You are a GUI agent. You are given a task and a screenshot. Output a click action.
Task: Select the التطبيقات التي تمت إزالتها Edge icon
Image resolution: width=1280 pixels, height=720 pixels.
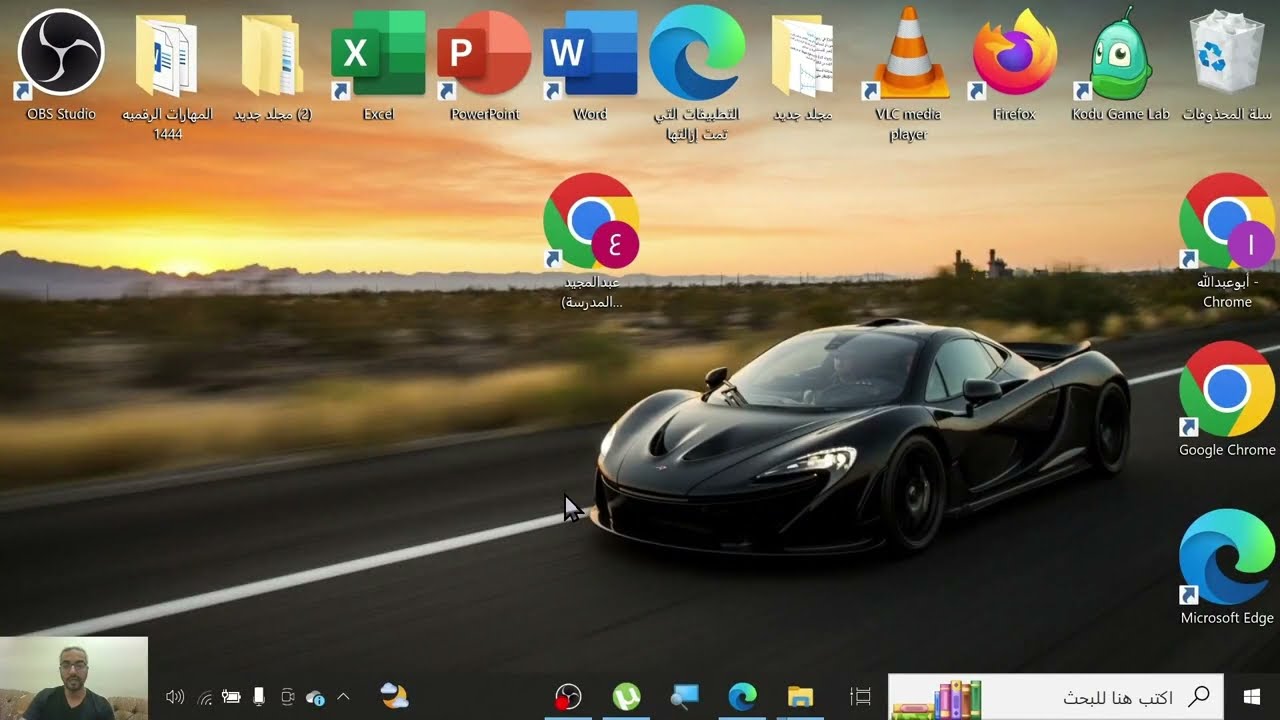696,52
